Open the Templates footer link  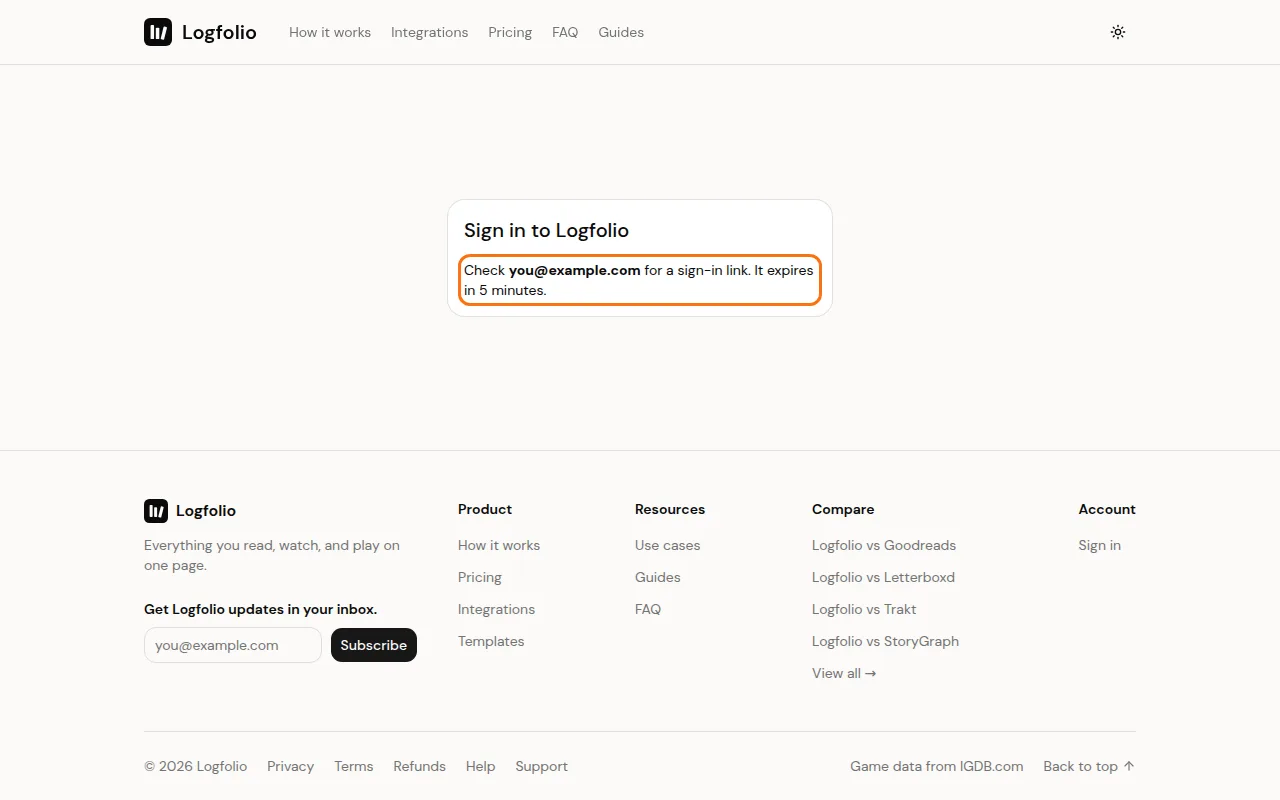coord(491,641)
